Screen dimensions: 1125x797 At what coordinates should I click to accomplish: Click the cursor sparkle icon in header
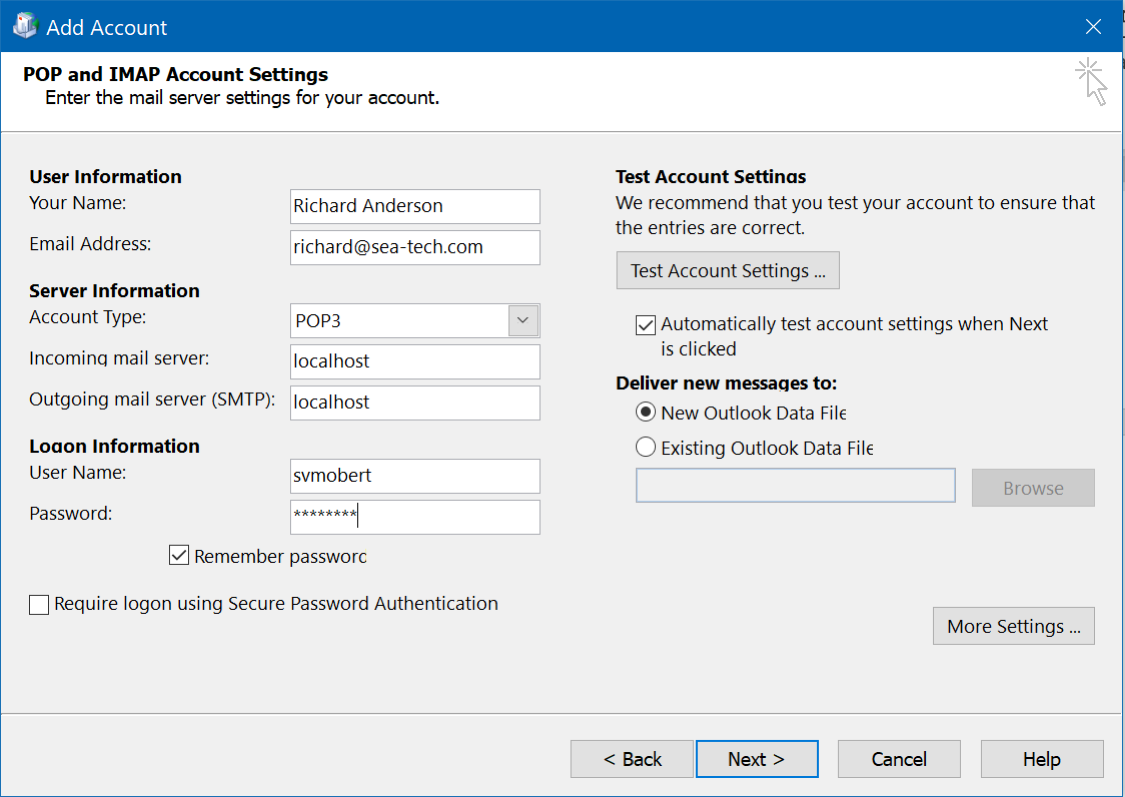[x=1091, y=81]
